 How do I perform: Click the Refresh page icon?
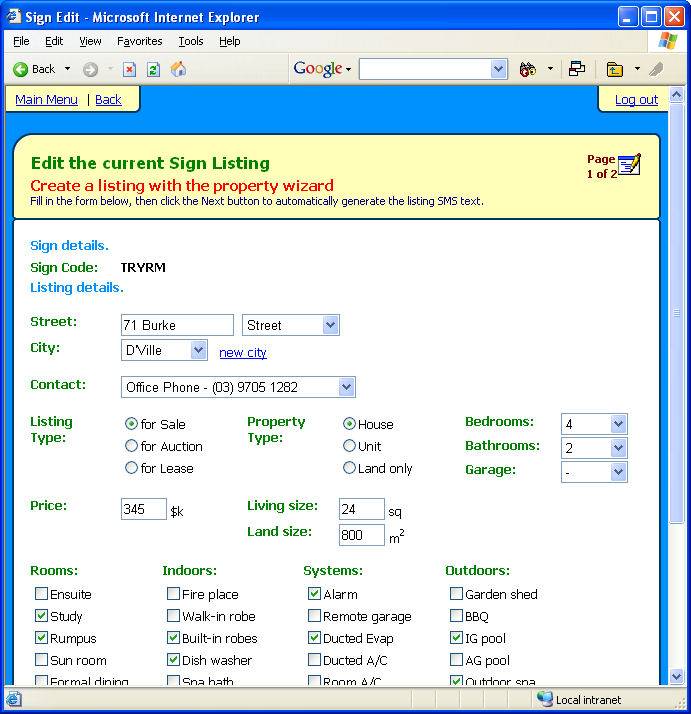153,69
